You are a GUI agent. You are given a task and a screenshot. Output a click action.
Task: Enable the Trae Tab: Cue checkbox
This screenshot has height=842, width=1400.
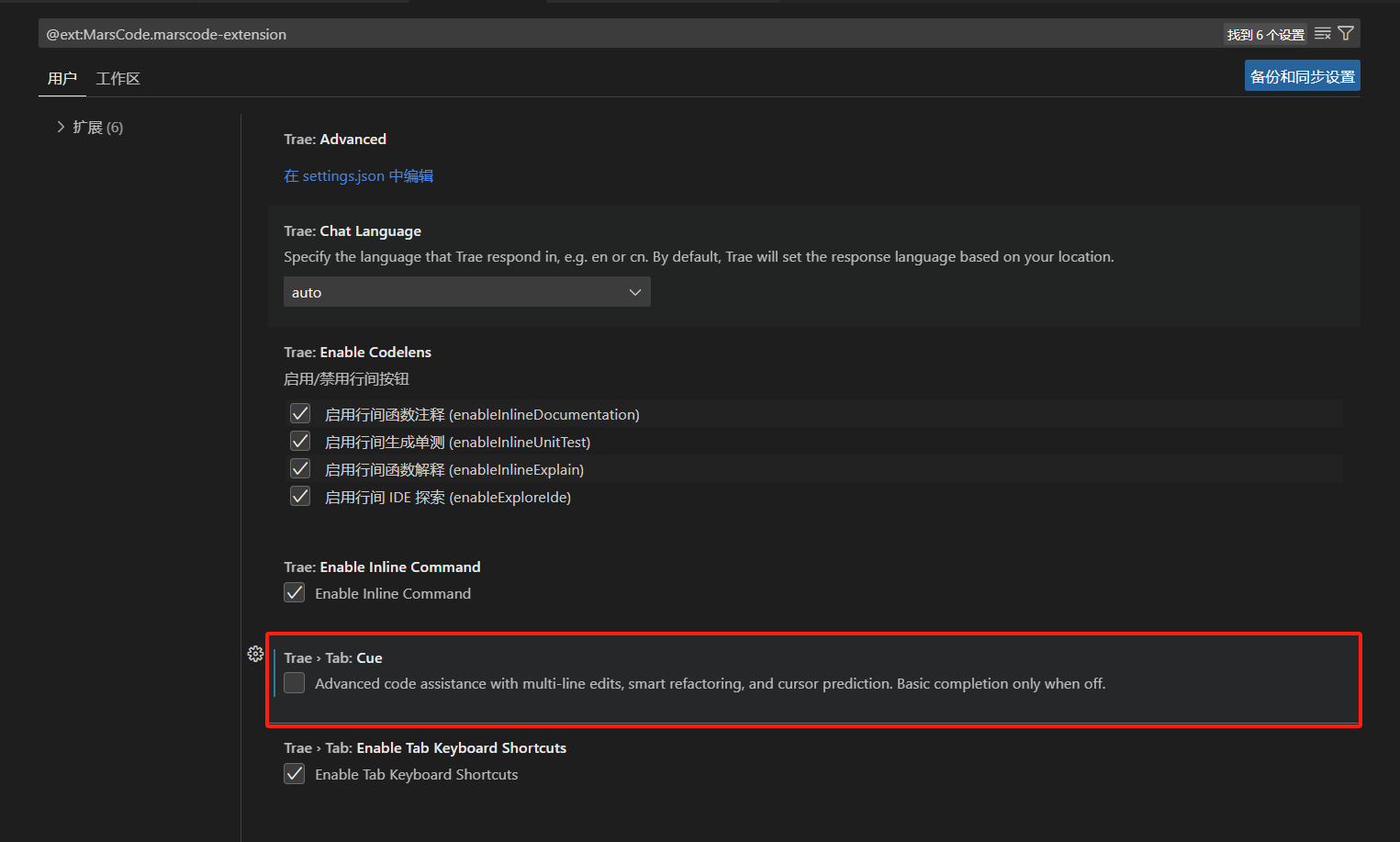click(294, 682)
